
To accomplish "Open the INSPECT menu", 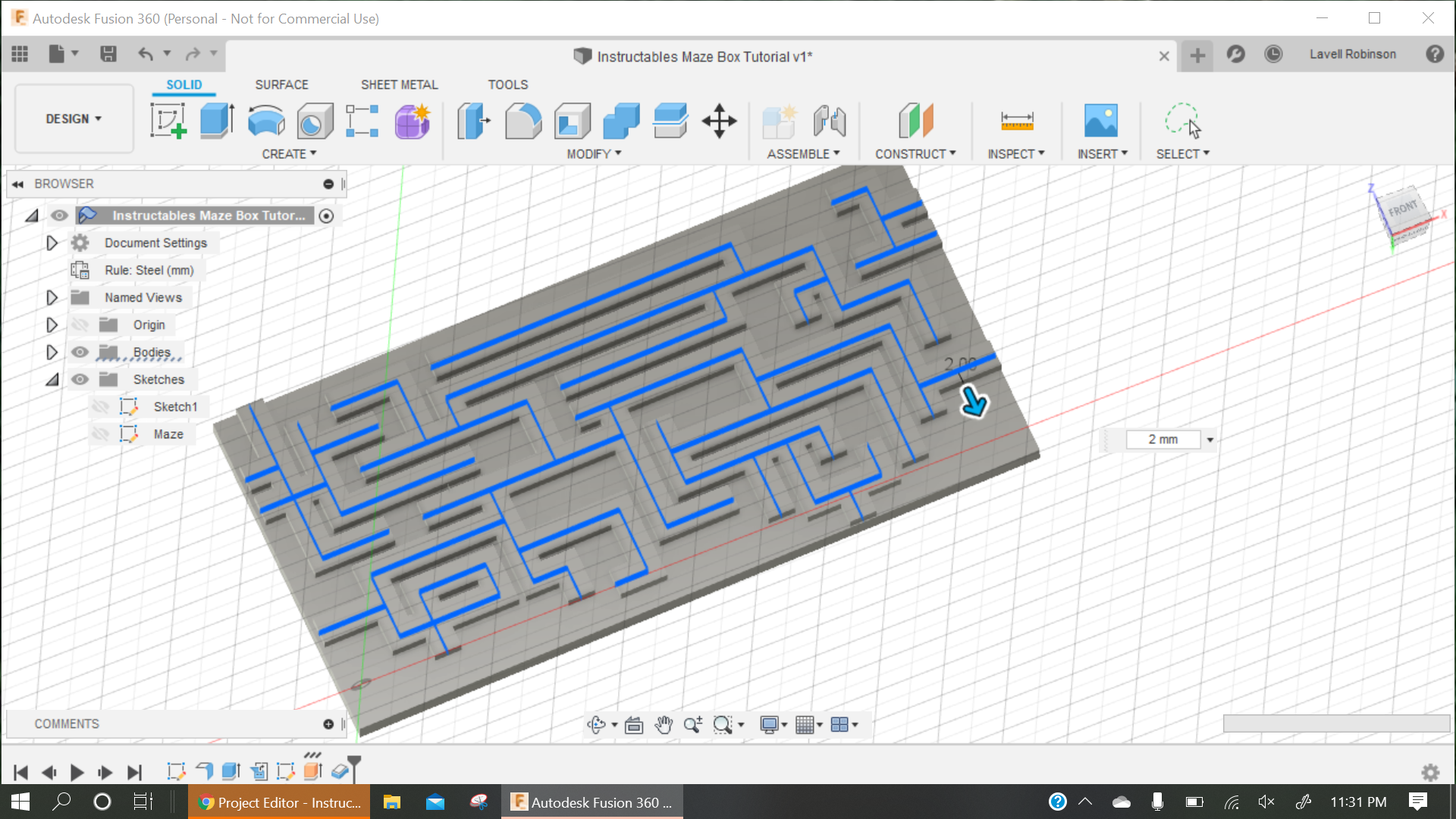I will click(x=1016, y=154).
